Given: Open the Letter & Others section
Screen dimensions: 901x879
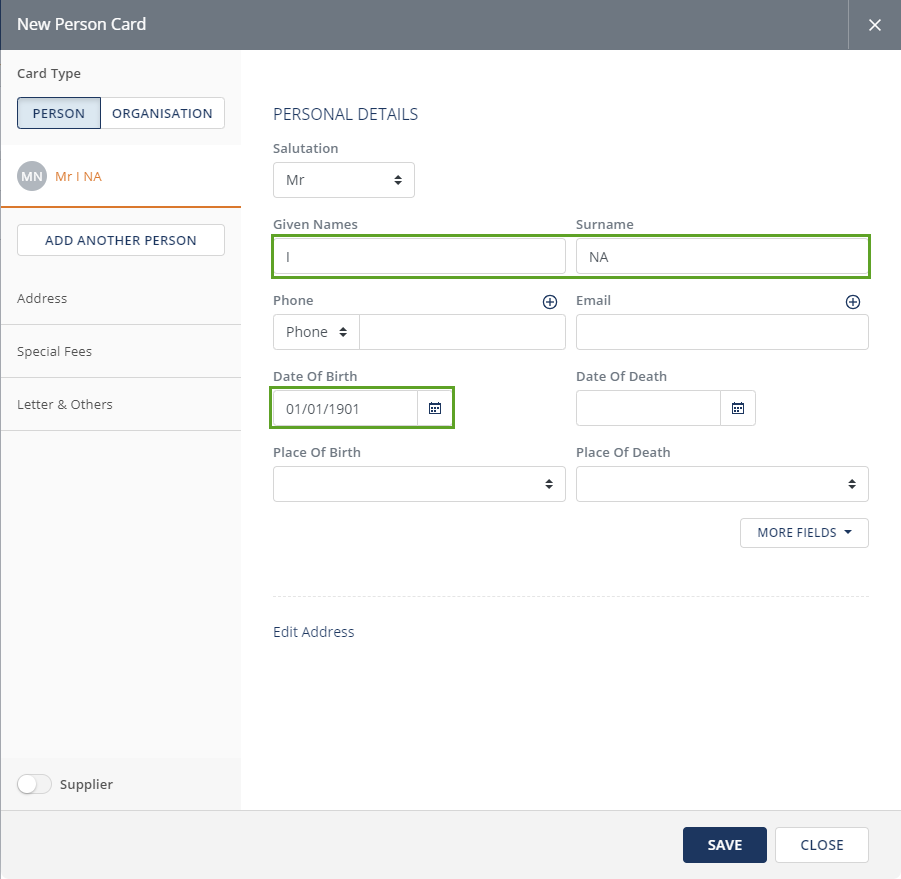Looking at the screenshot, I should [x=65, y=405].
